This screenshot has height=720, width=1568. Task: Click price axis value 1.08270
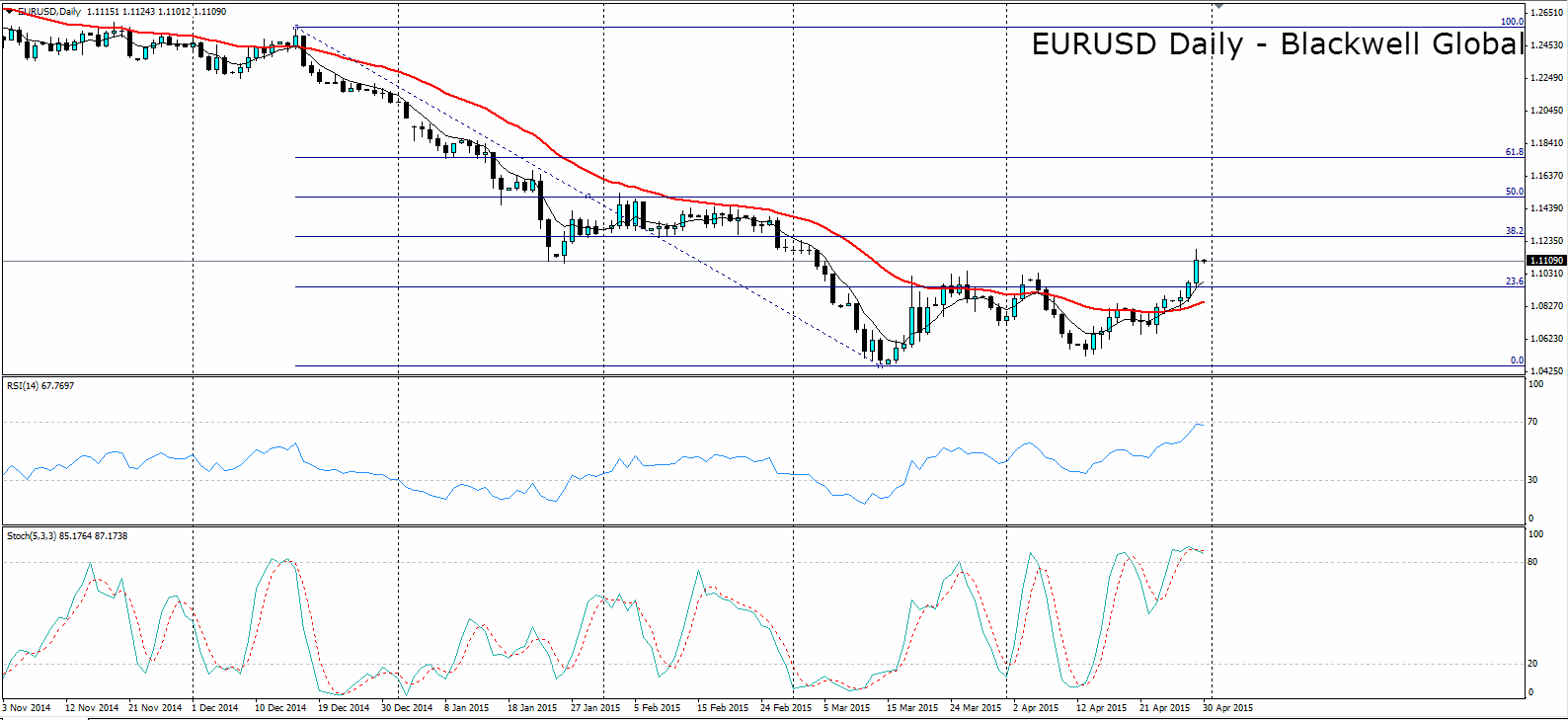click(x=1547, y=306)
